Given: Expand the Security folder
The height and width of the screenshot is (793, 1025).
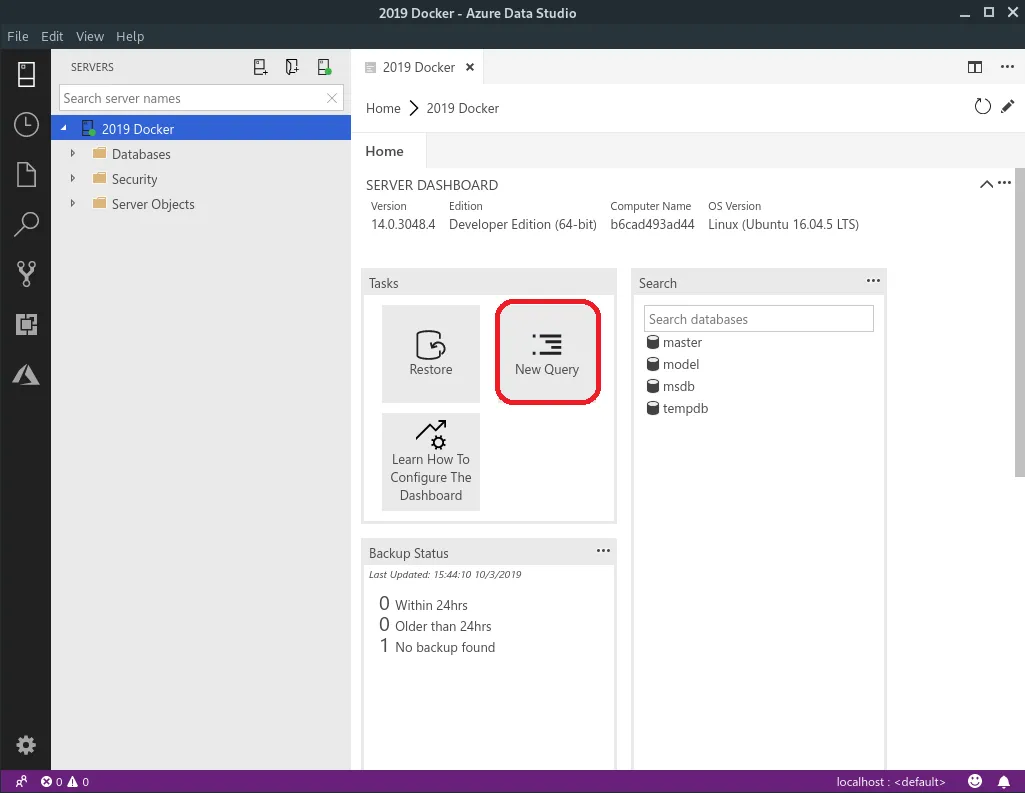Looking at the screenshot, I should click(73, 178).
